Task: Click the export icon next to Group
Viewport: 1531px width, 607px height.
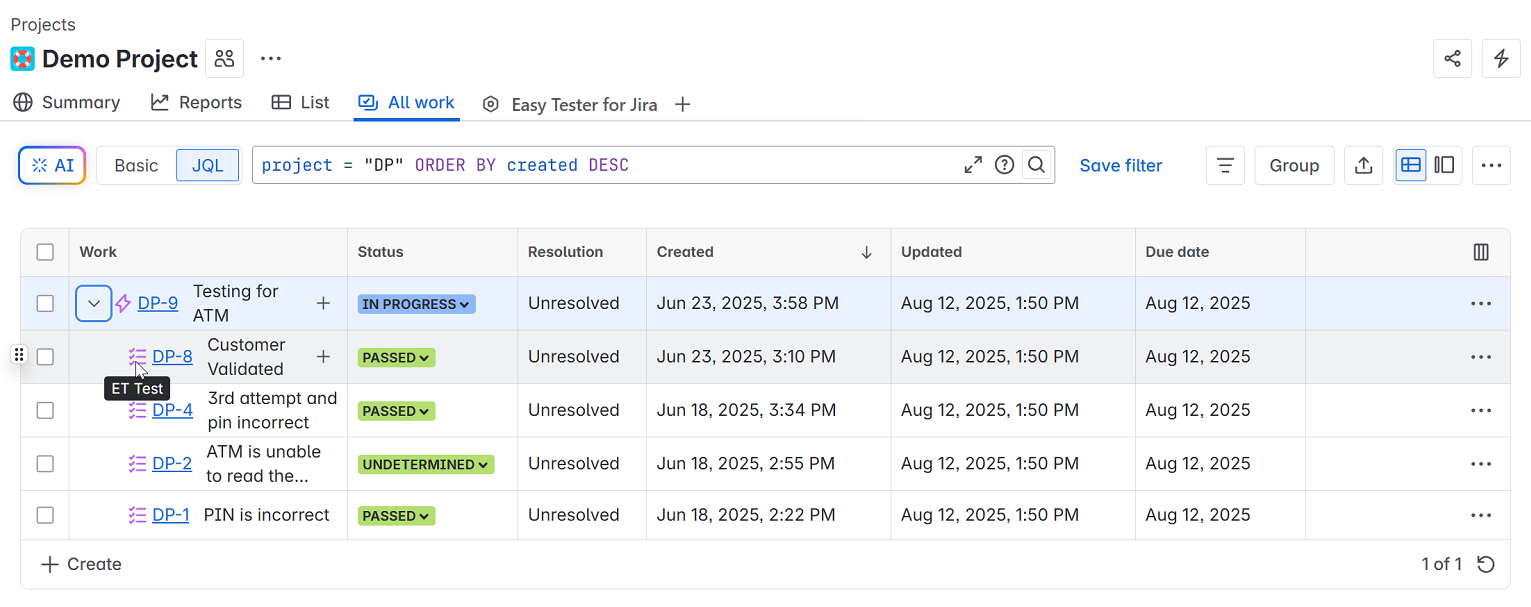Action: tap(1363, 165)
